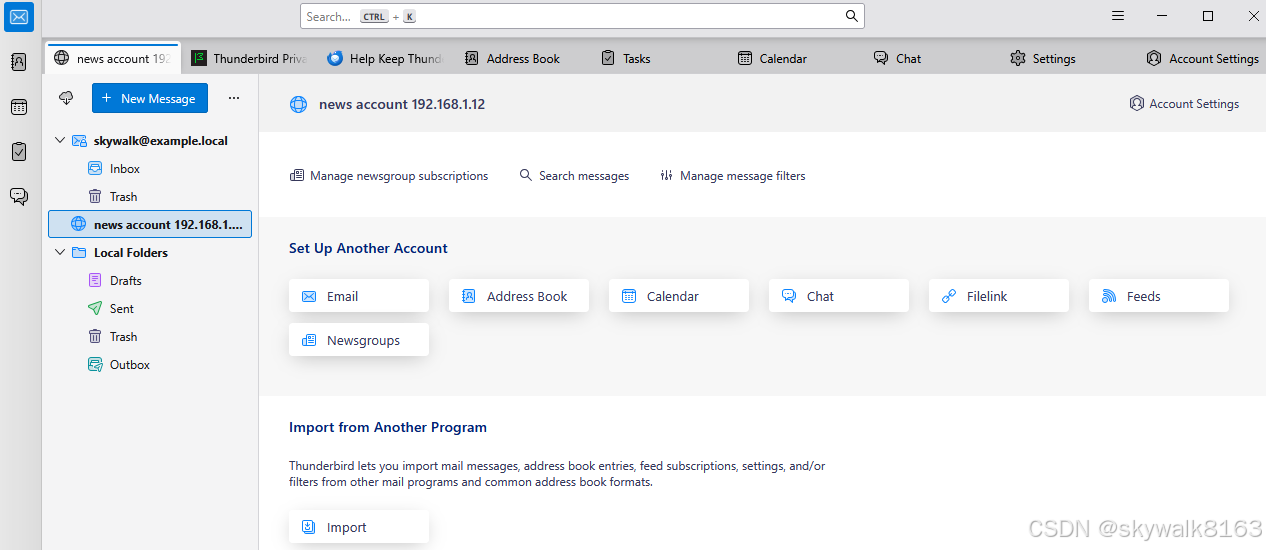Open the Mail space from sidebar icon

pyautogui.click(x=19, y=16)
